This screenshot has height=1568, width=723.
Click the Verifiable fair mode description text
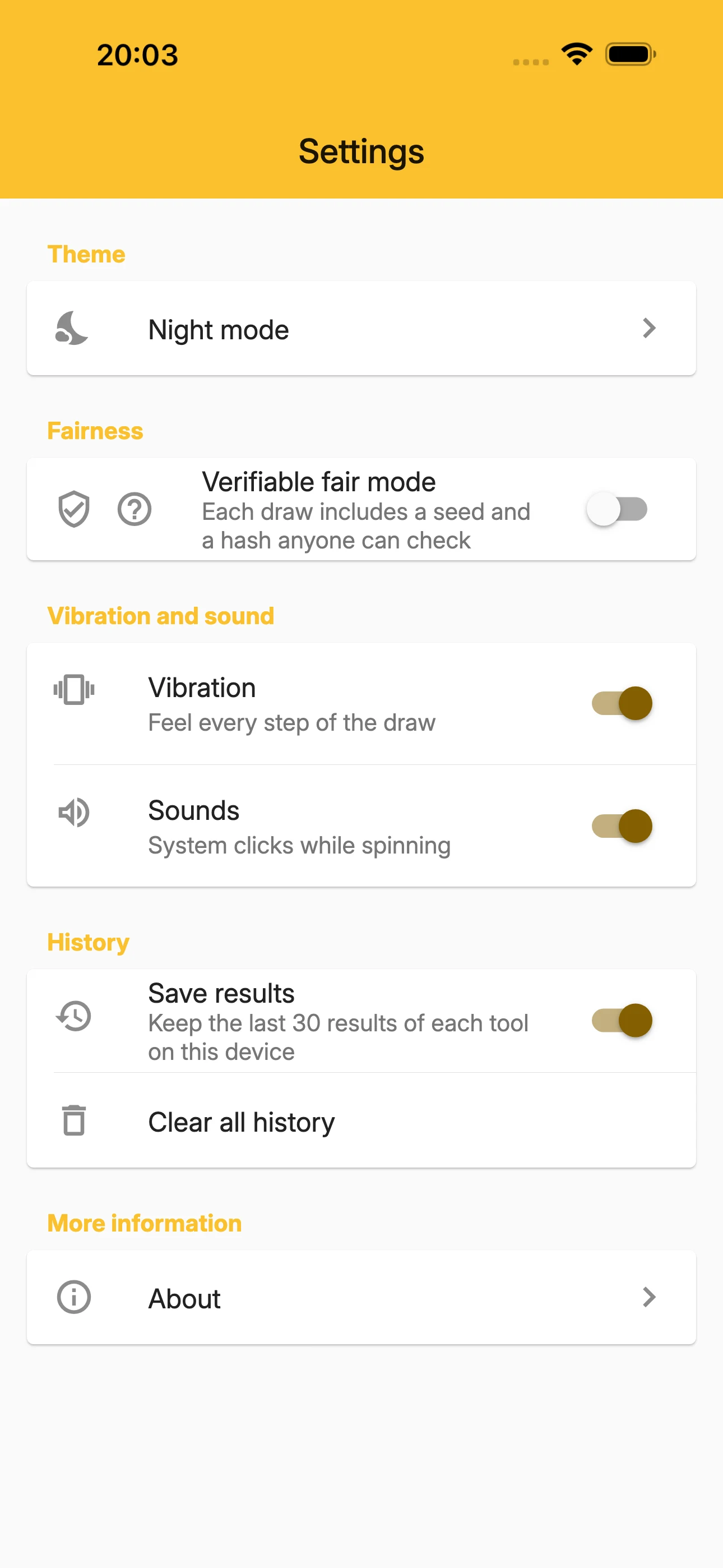click(x=367, y=526)
